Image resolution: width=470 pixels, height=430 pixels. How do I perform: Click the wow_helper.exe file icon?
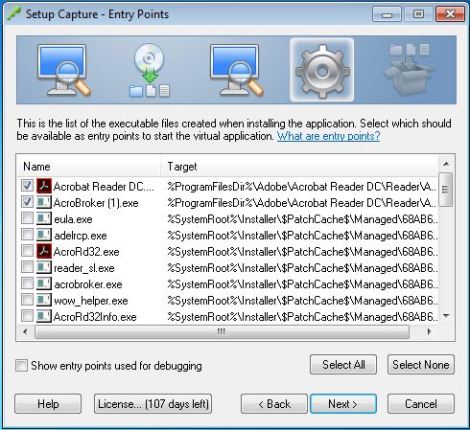click(x=44, y=301)
